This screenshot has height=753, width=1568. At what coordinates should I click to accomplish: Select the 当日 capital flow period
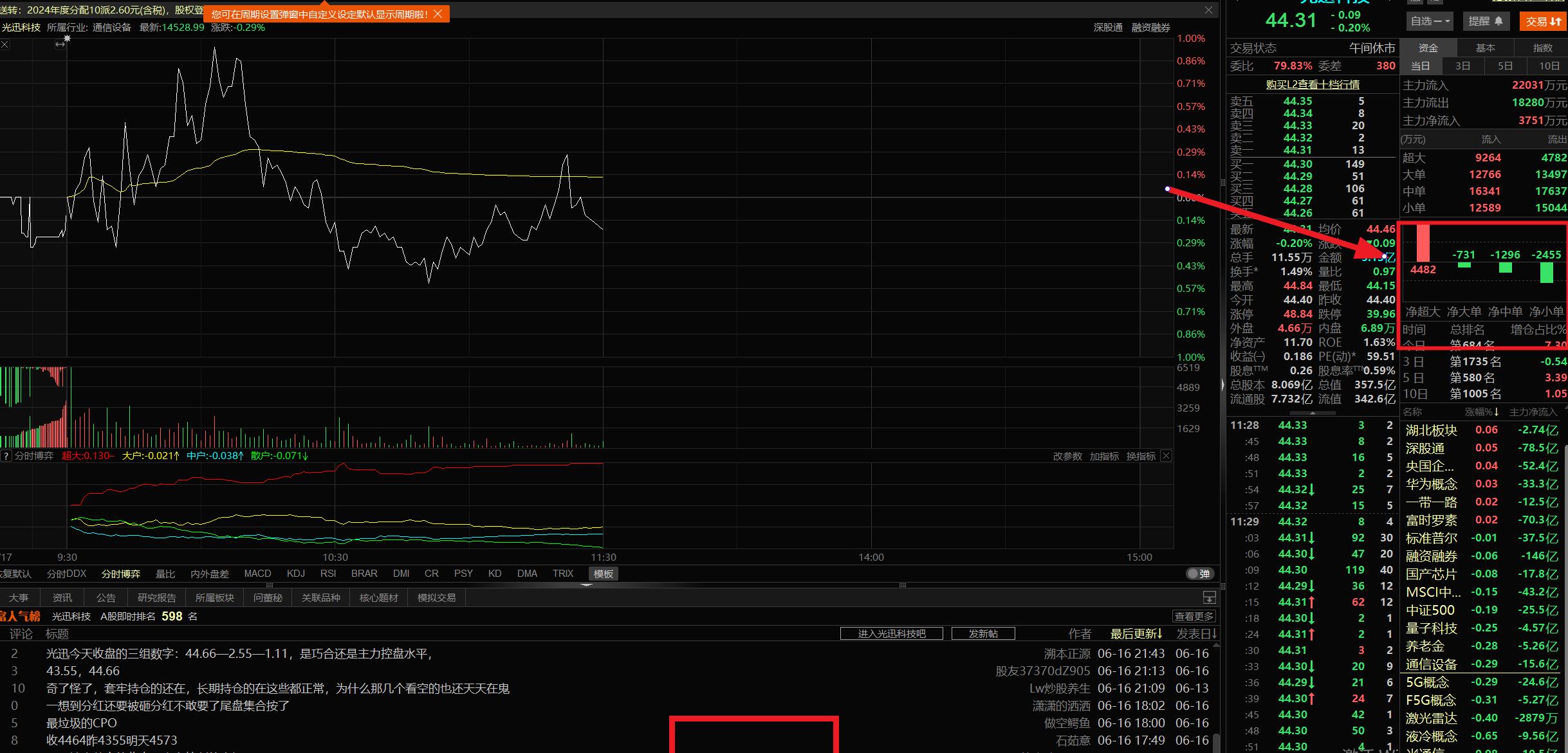tap(1420, 66)
